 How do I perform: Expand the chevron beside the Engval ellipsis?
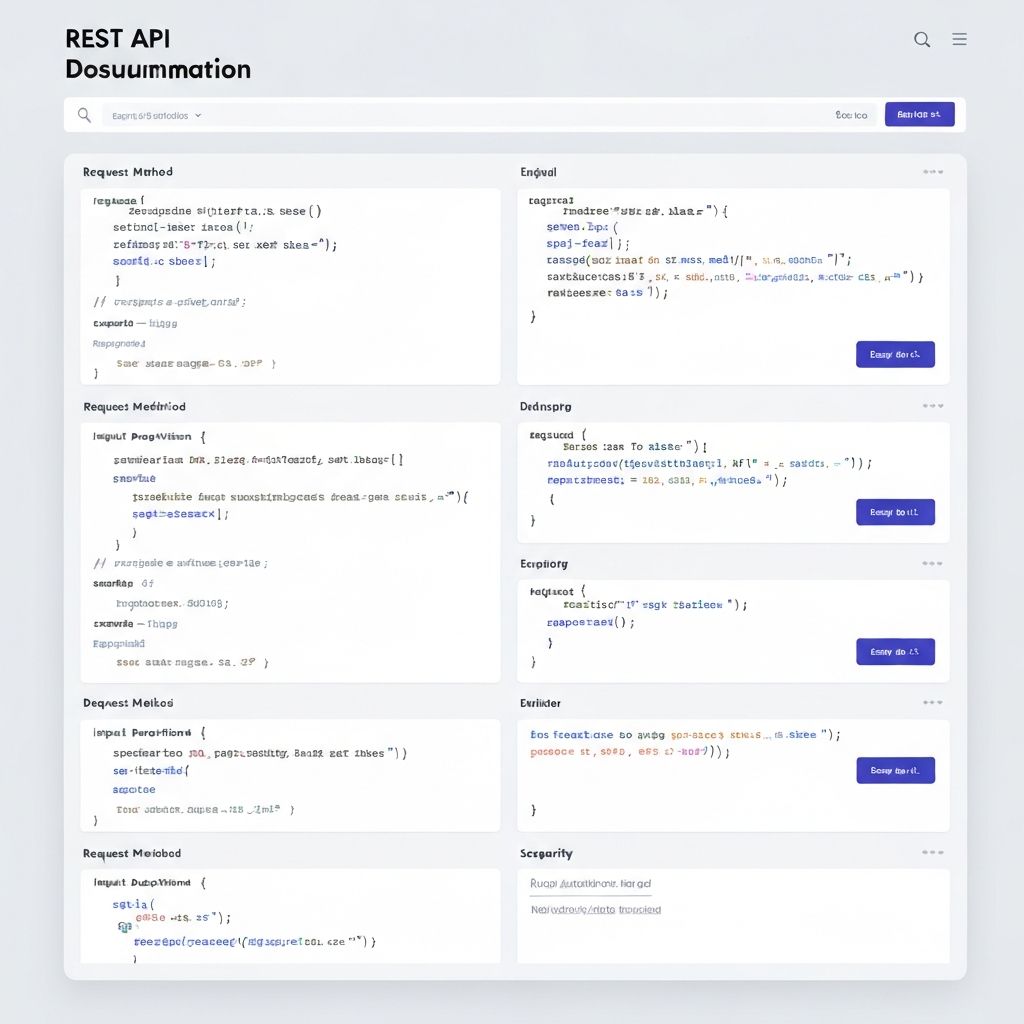coord(941,171)
